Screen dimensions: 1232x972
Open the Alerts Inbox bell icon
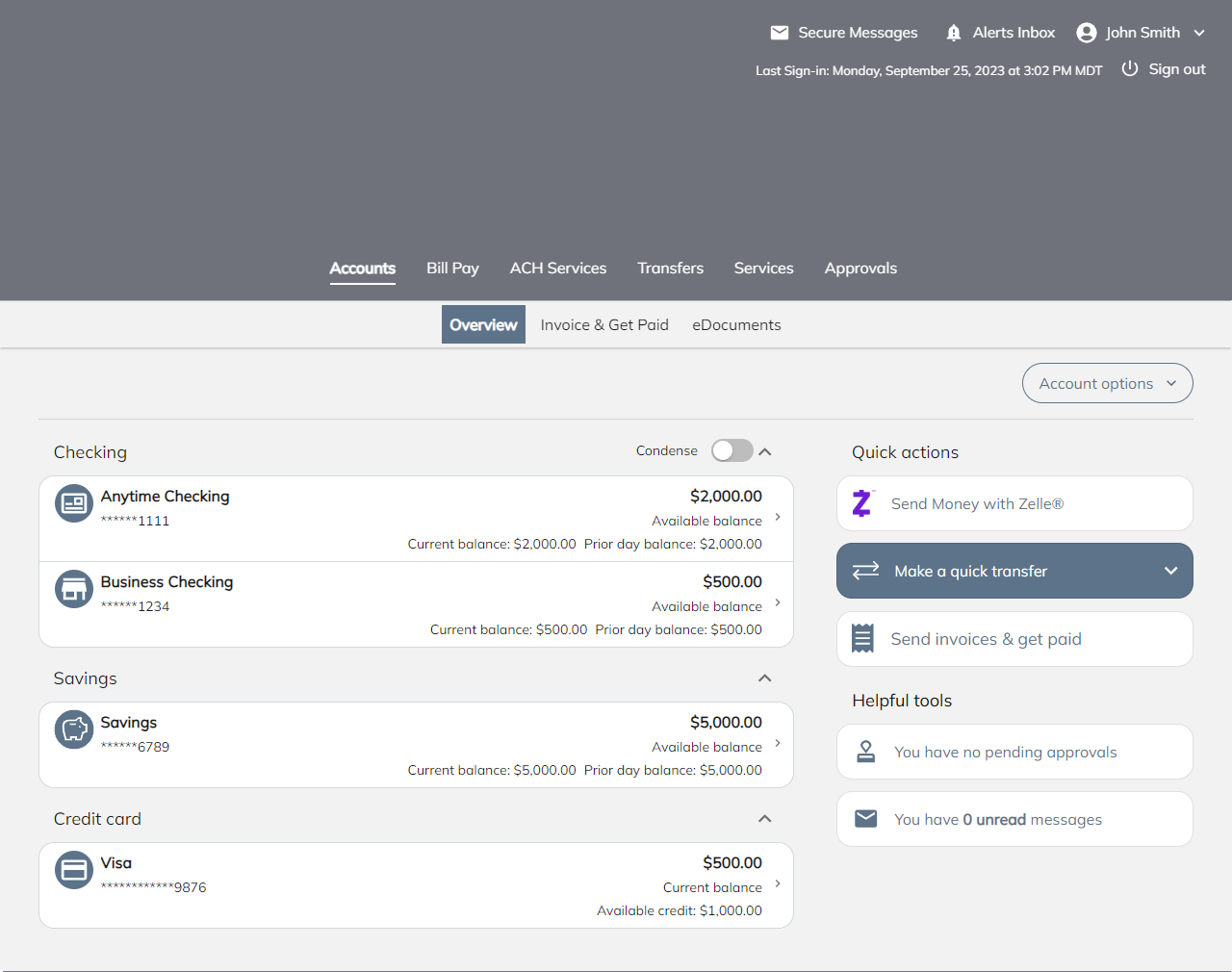click(953, 33)
